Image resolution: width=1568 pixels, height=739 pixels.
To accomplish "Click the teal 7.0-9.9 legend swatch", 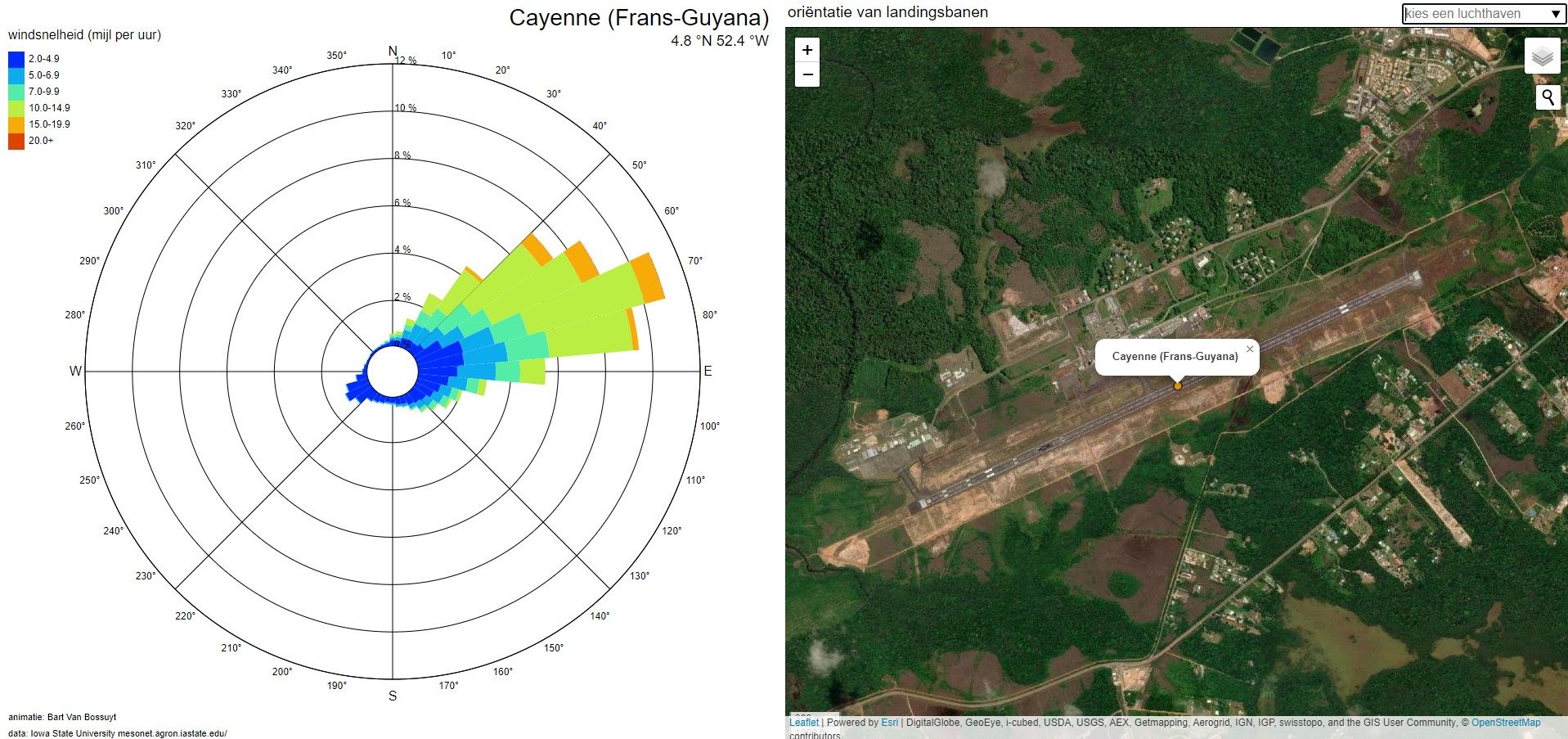I will pos(16,92).
